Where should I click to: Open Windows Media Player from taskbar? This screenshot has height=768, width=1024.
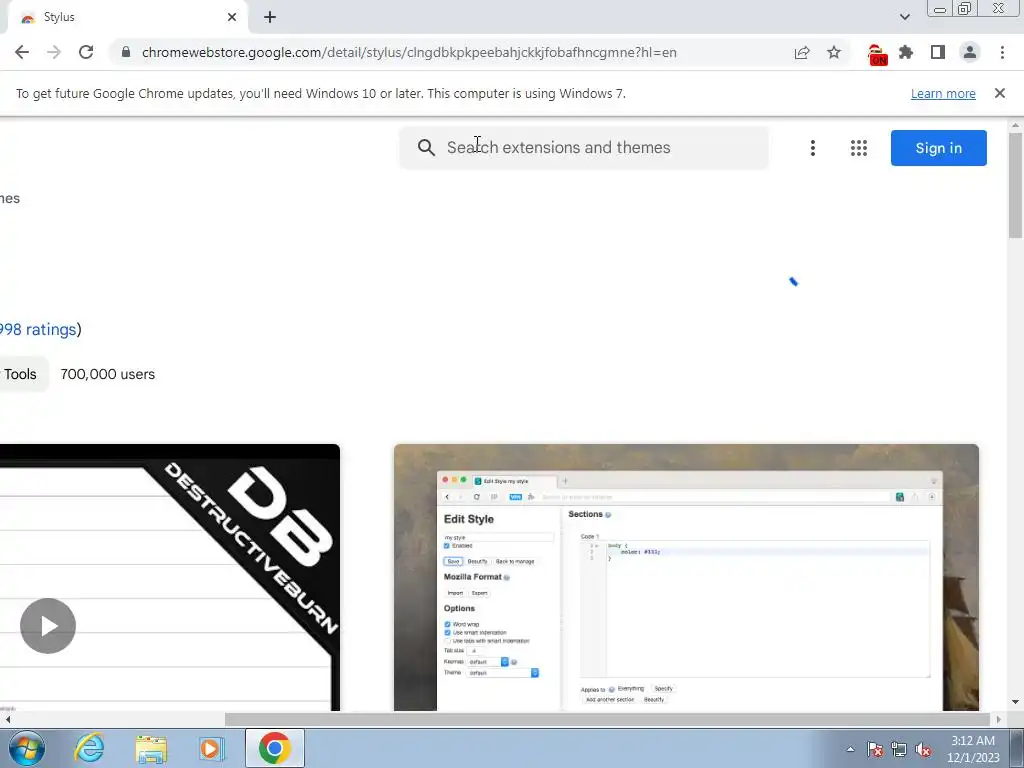click(x=212, y=748)
